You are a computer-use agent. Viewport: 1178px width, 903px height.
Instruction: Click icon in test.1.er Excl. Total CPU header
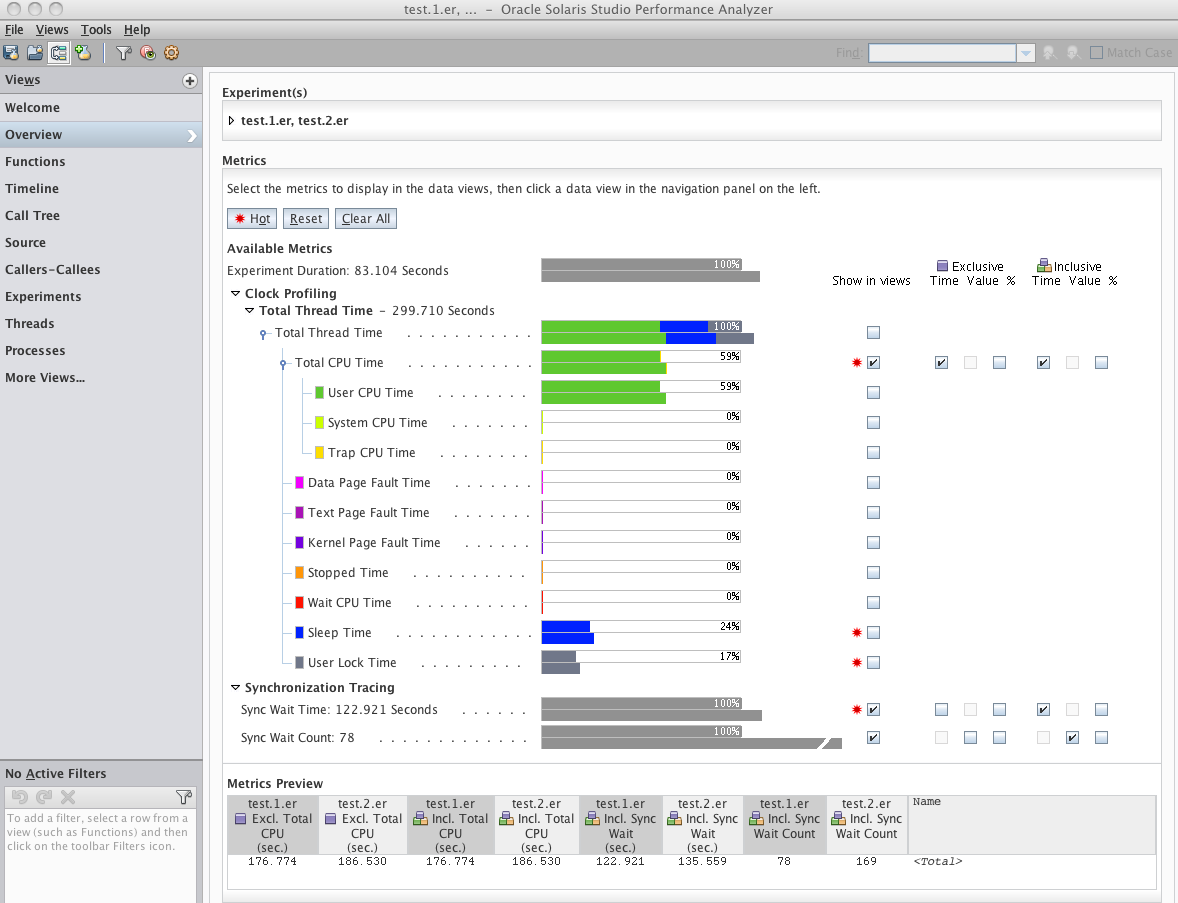tap(240, 819)
